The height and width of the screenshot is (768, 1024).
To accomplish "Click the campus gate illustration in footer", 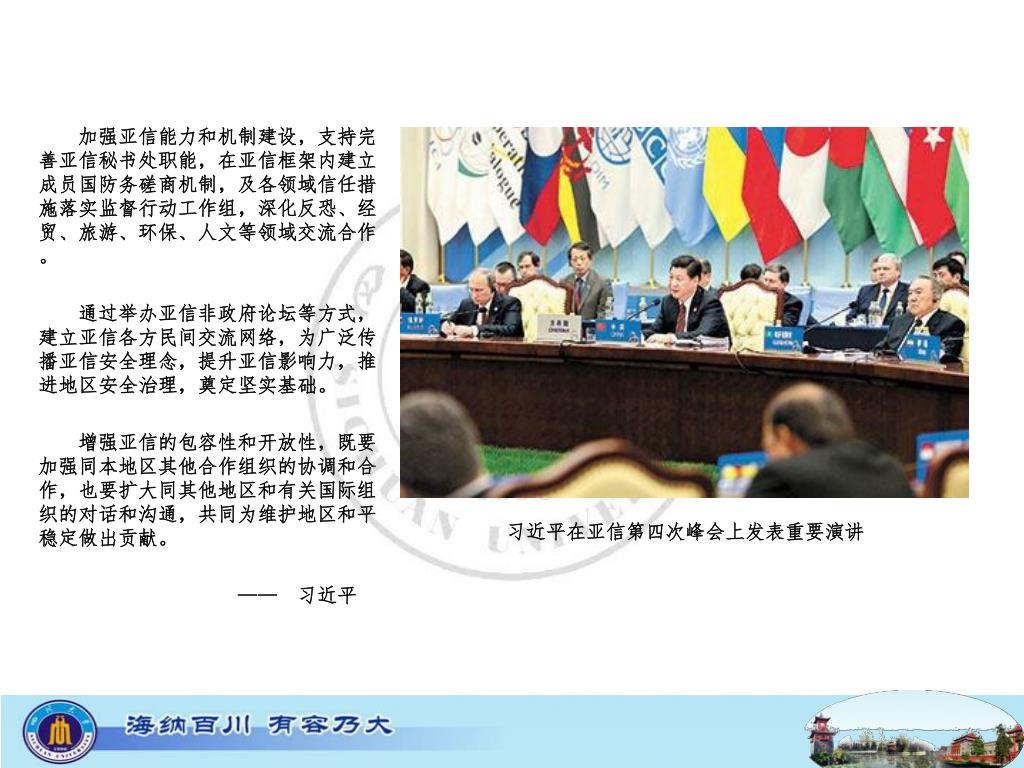I will 914,730.
